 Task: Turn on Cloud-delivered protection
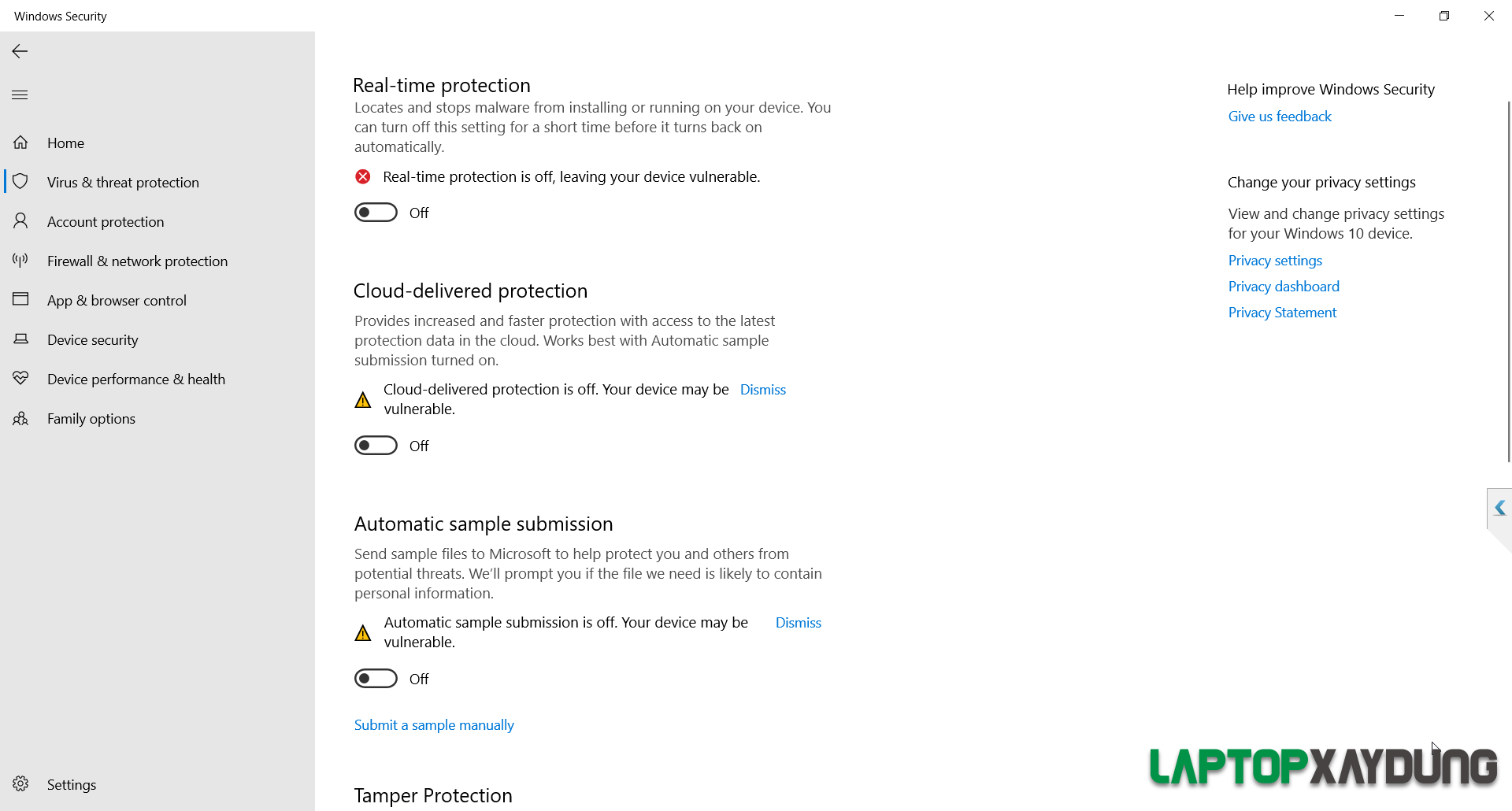coord(376,445)
